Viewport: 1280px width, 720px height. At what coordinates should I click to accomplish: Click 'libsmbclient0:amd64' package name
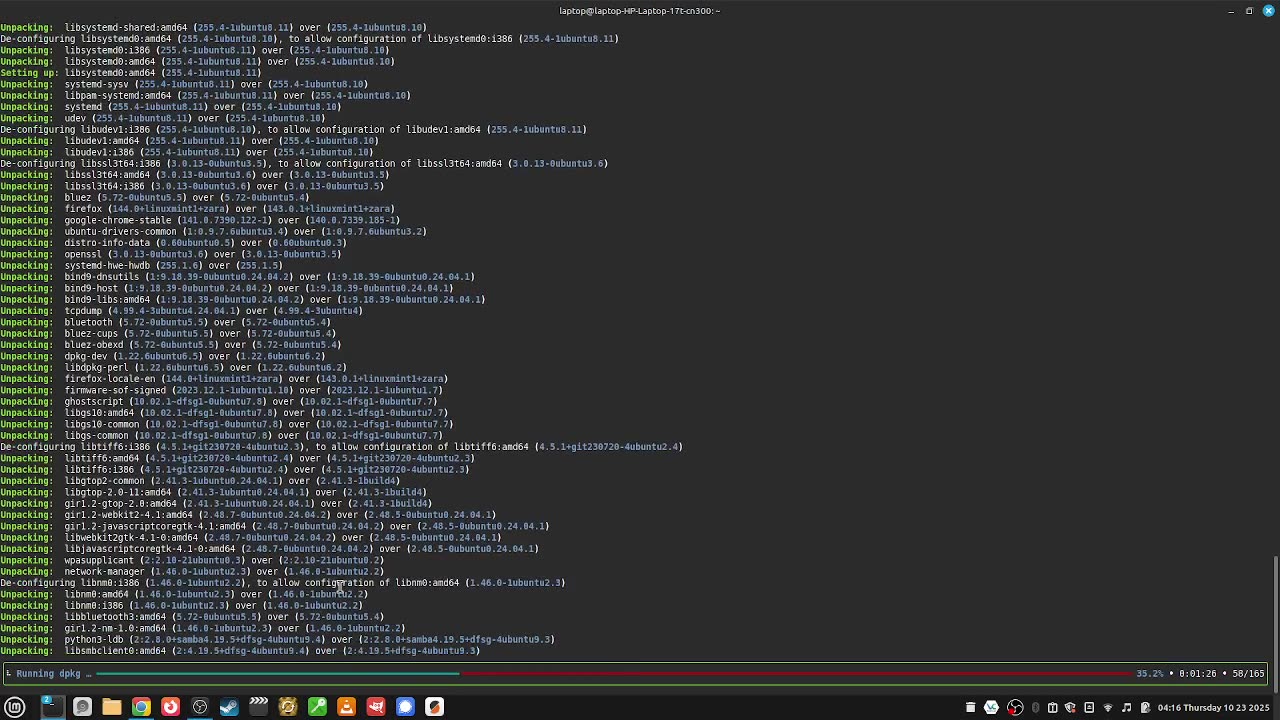click(116, 651)
